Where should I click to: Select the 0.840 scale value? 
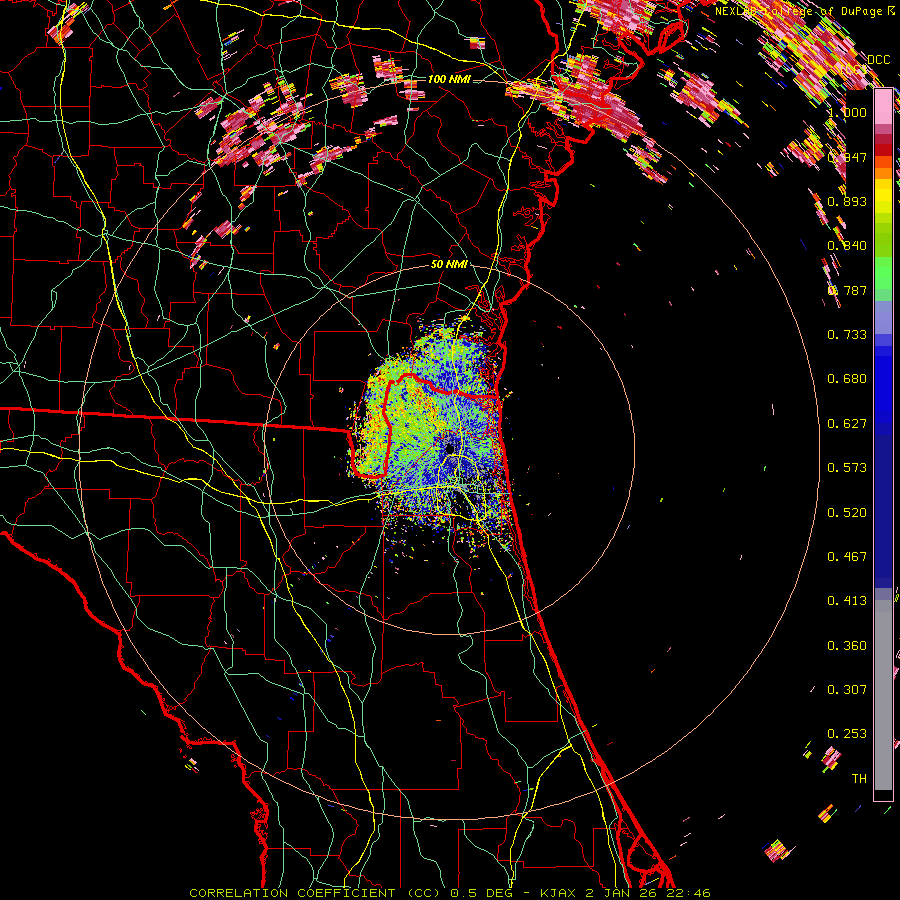(847, 246)
